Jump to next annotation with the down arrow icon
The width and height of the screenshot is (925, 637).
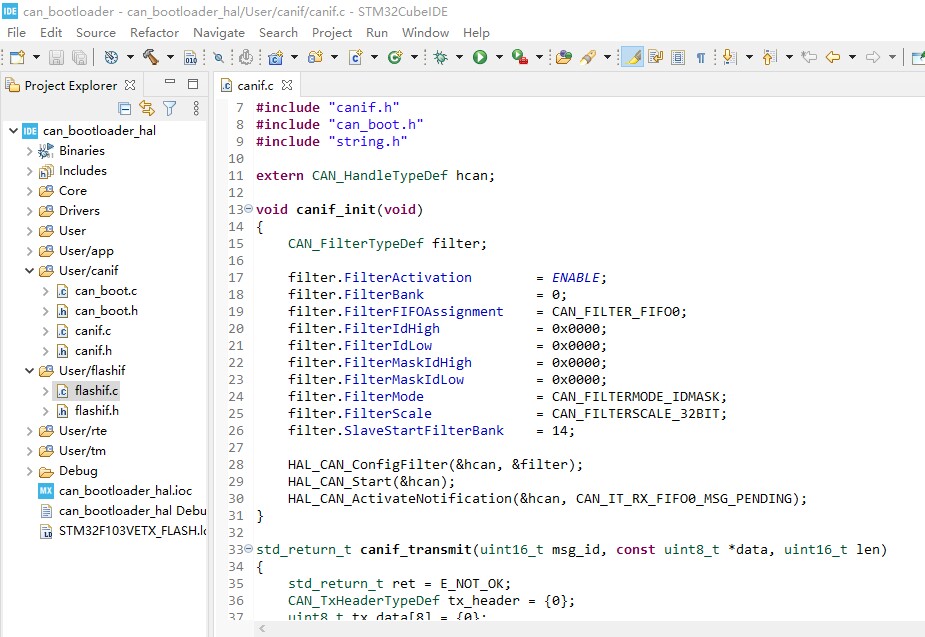[x=730, y=57]
